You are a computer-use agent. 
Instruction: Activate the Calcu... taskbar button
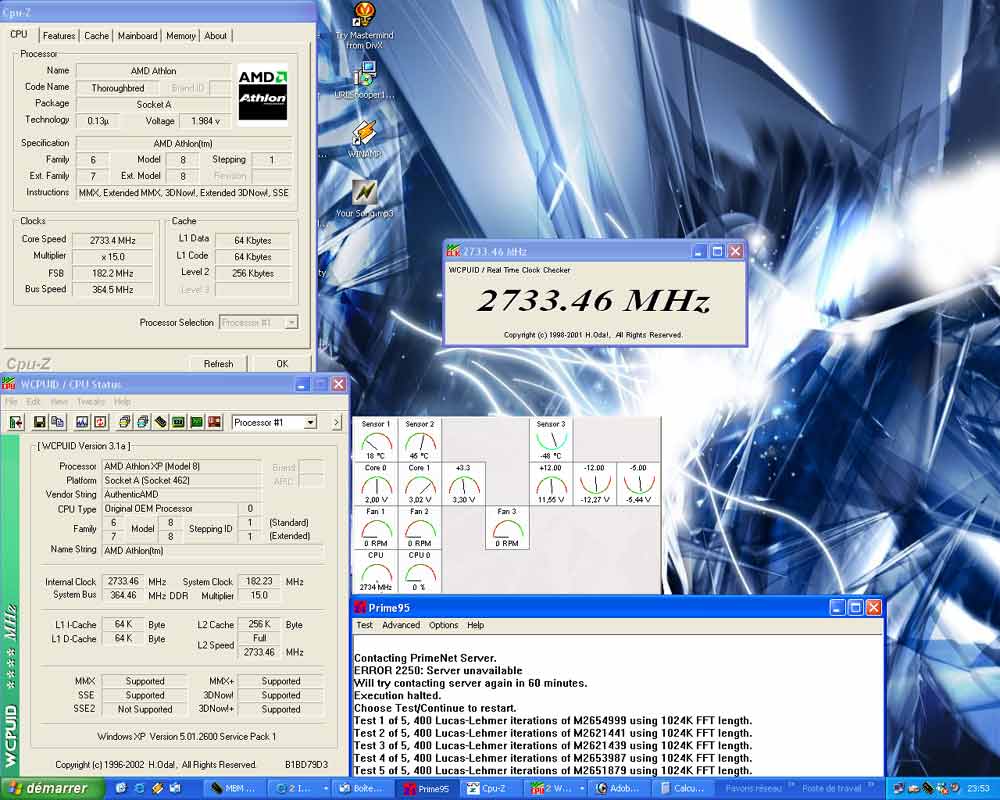682,789
